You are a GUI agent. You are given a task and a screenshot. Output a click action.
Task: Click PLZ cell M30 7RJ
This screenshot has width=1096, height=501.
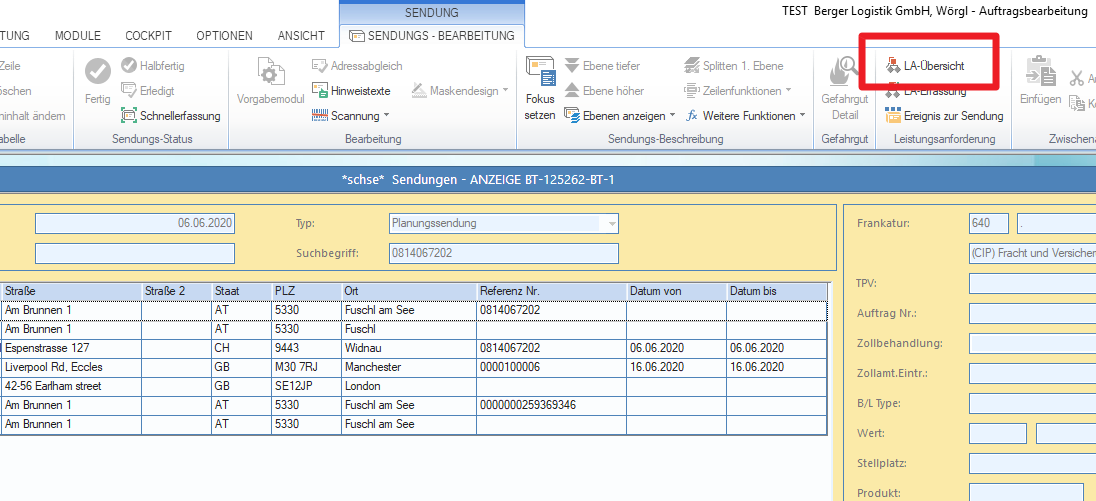pyautogui.click(x=306, y=367)
